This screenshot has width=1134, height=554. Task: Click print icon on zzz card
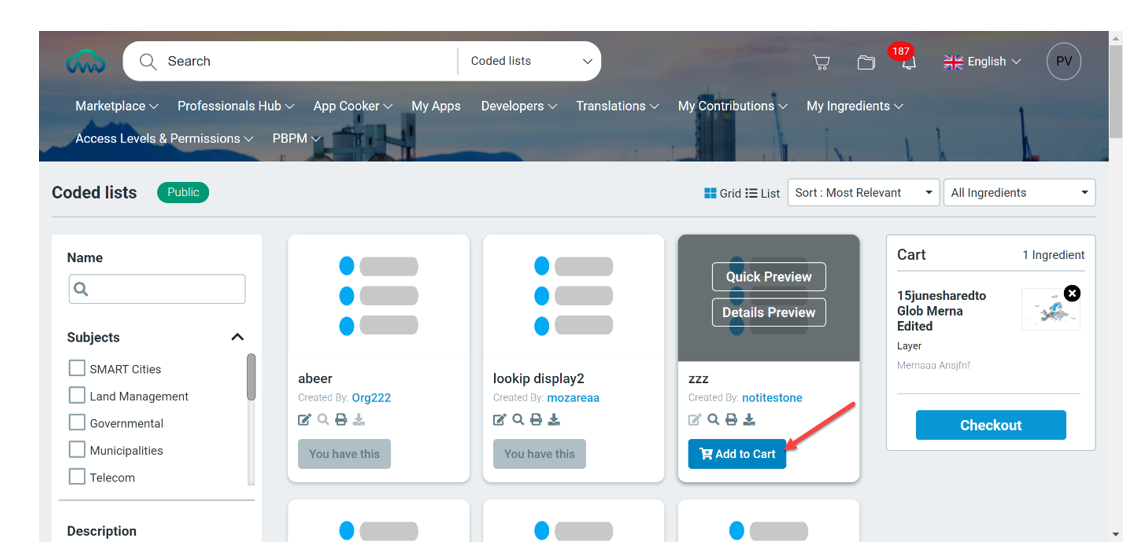(731, 419)
